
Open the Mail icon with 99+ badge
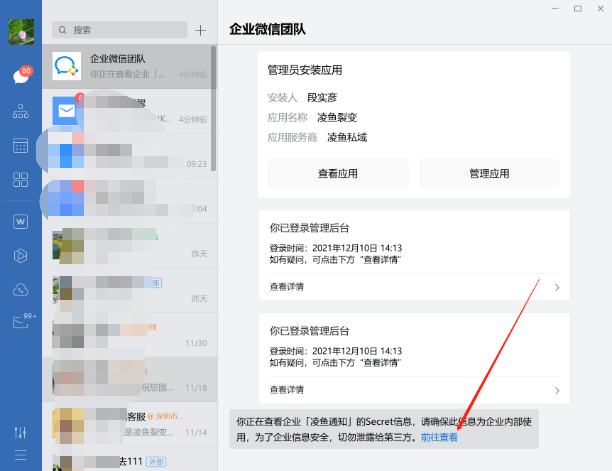pyautogui.click(x=20, y=322)
